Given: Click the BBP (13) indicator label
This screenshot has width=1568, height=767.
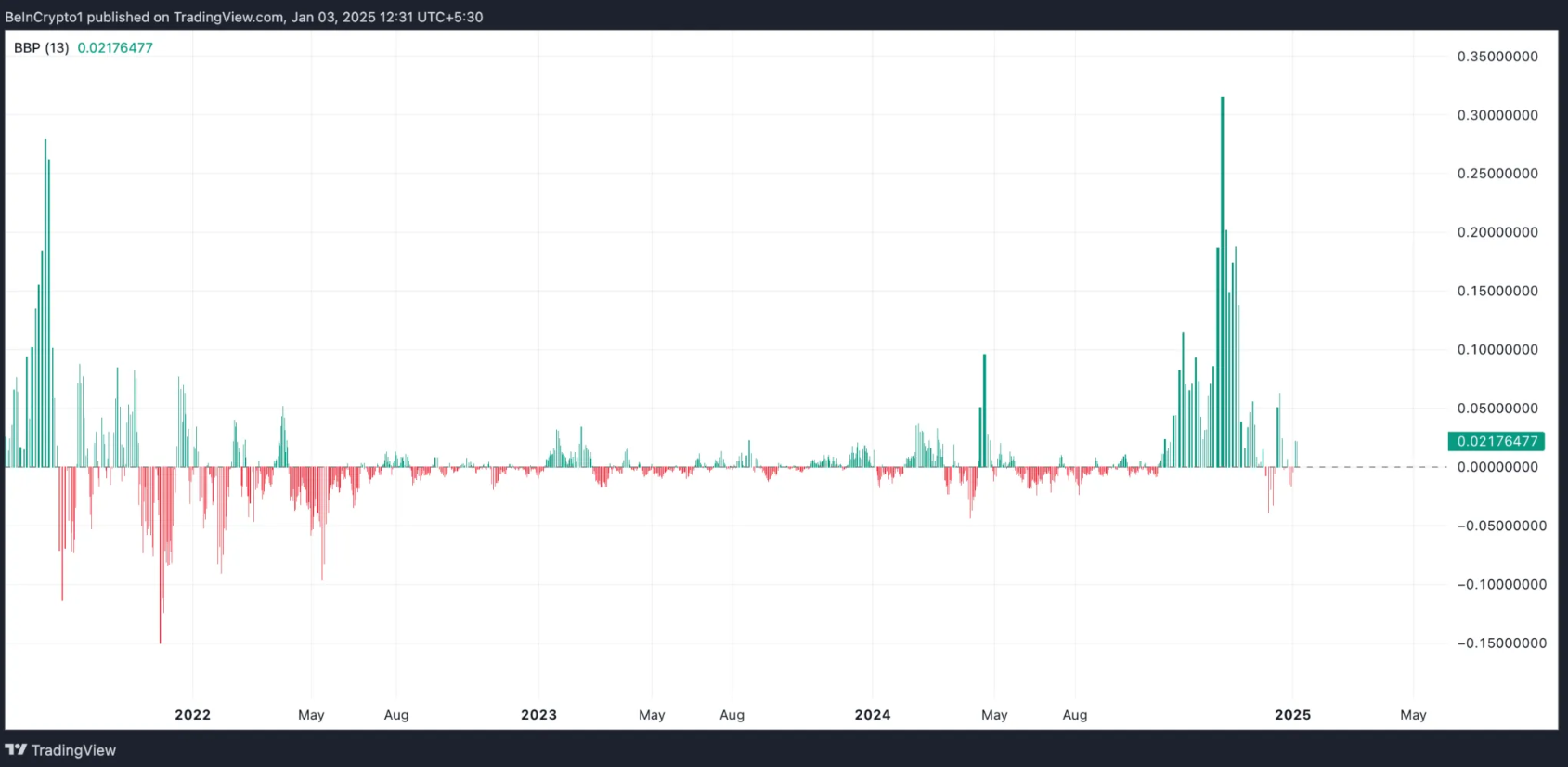Looking at the screenshot, I should click(42, 47).
